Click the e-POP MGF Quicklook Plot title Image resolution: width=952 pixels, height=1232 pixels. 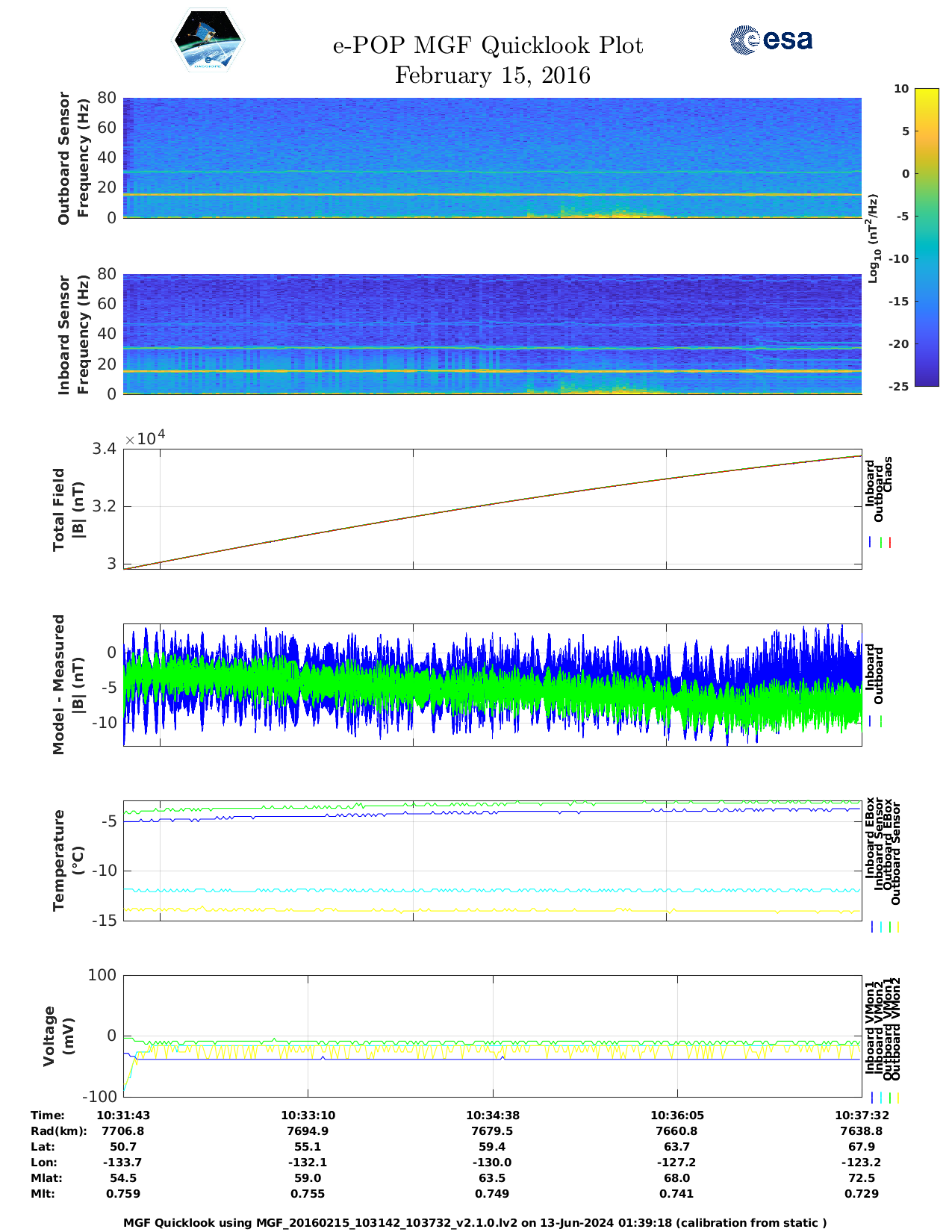click(488, 46)
